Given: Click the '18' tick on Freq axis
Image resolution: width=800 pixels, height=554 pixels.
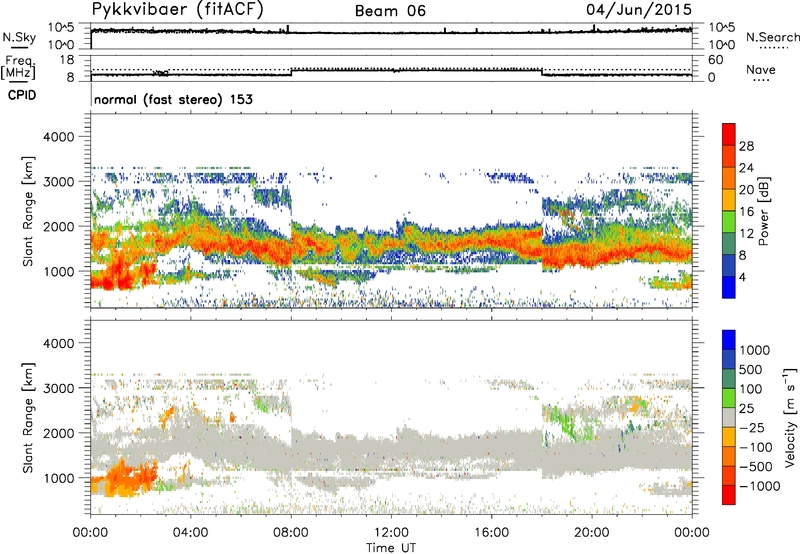Looking at the screenshot, I should (x=67, y=60).
